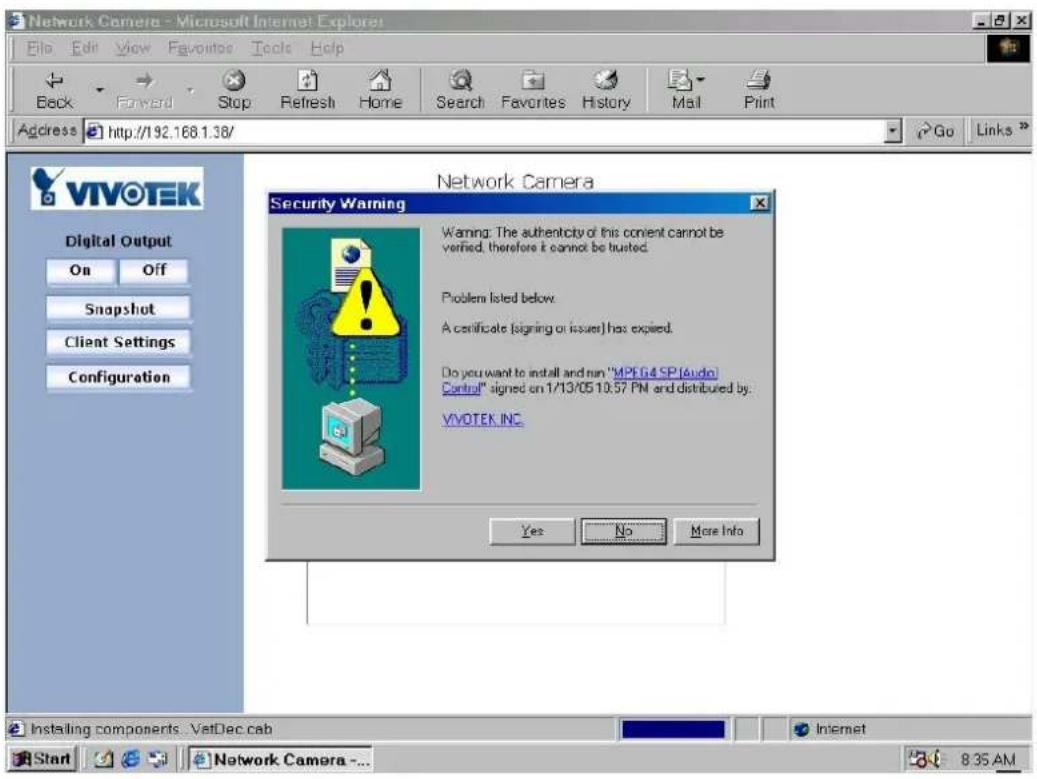Click the volume tray icon

[x=934, y=759]
